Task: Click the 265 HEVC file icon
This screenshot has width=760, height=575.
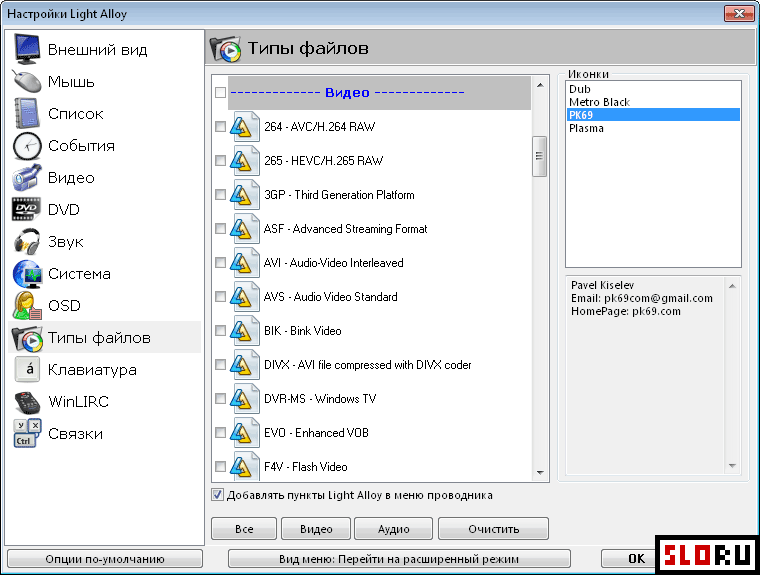Action: tap(245, 160)
